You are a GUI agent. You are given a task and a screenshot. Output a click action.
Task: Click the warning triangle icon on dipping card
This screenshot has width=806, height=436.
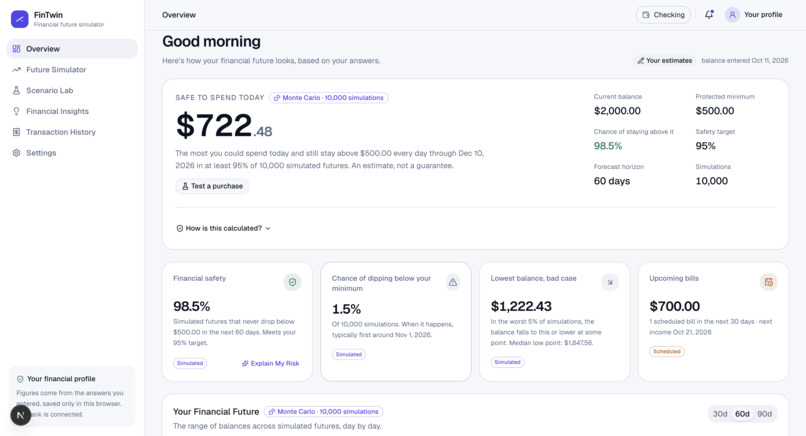coord(452,282)
